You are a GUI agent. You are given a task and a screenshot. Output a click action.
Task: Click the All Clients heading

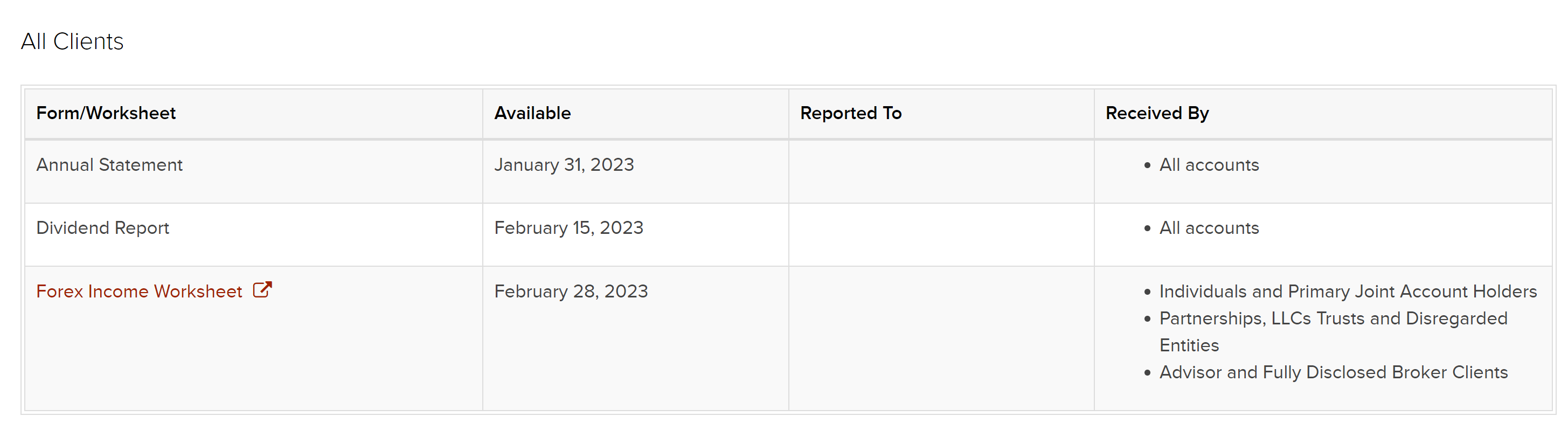[x=72, y=41]
